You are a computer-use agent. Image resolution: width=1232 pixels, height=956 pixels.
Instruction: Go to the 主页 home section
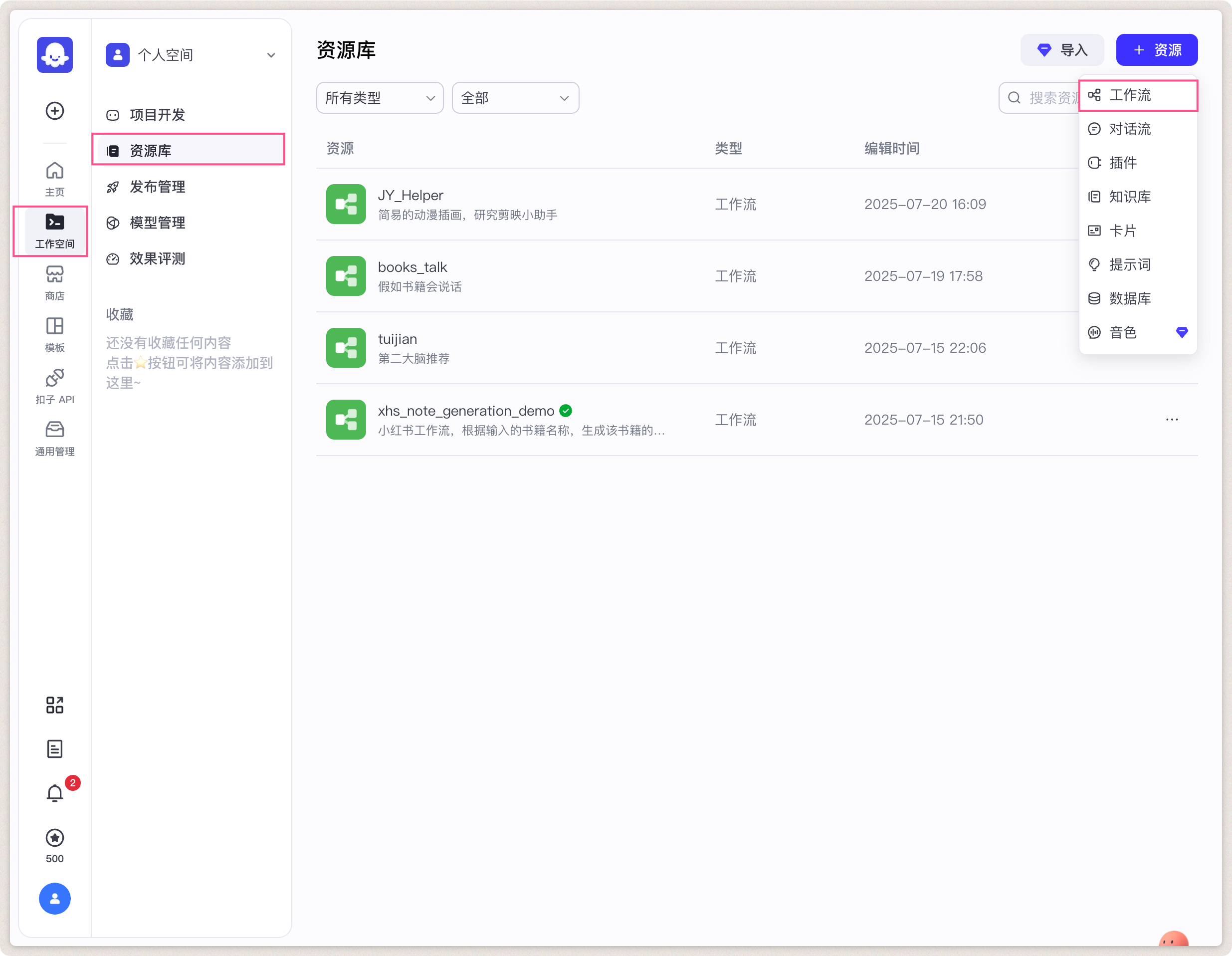coord(54,177)
